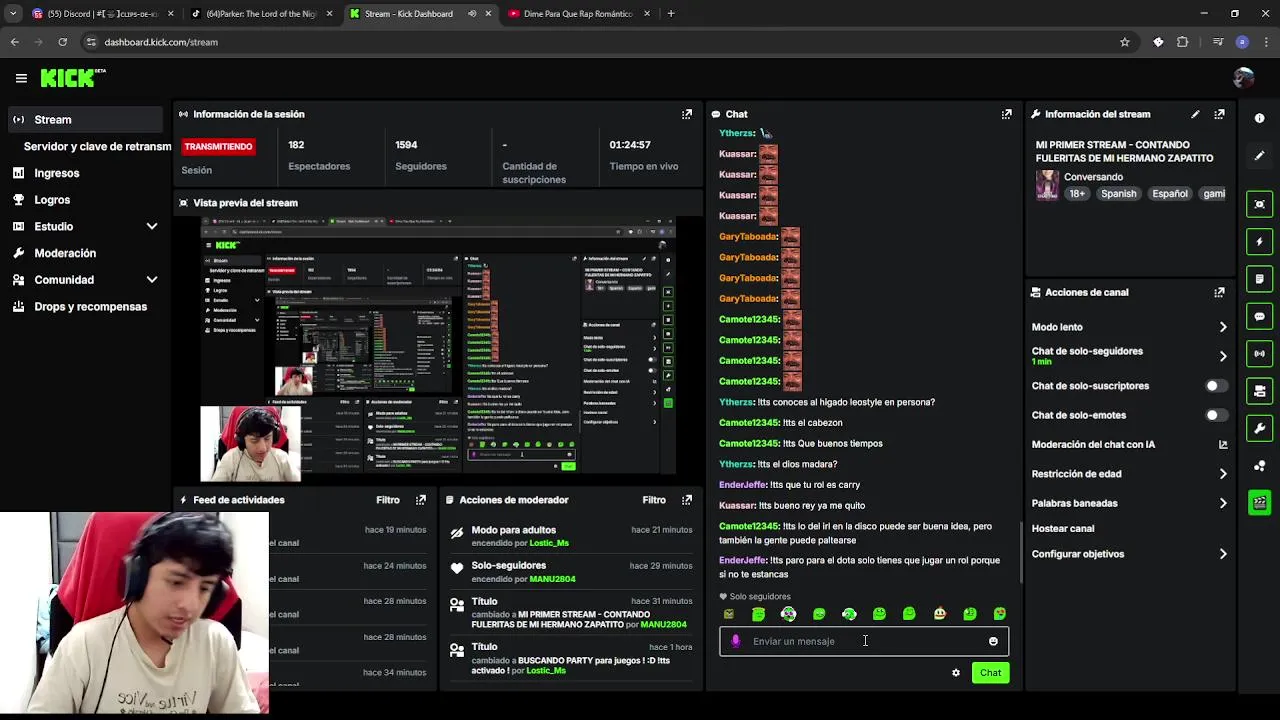Open Palabras baneadas options arrow
1280x720 pixels.
point(1222,503)
